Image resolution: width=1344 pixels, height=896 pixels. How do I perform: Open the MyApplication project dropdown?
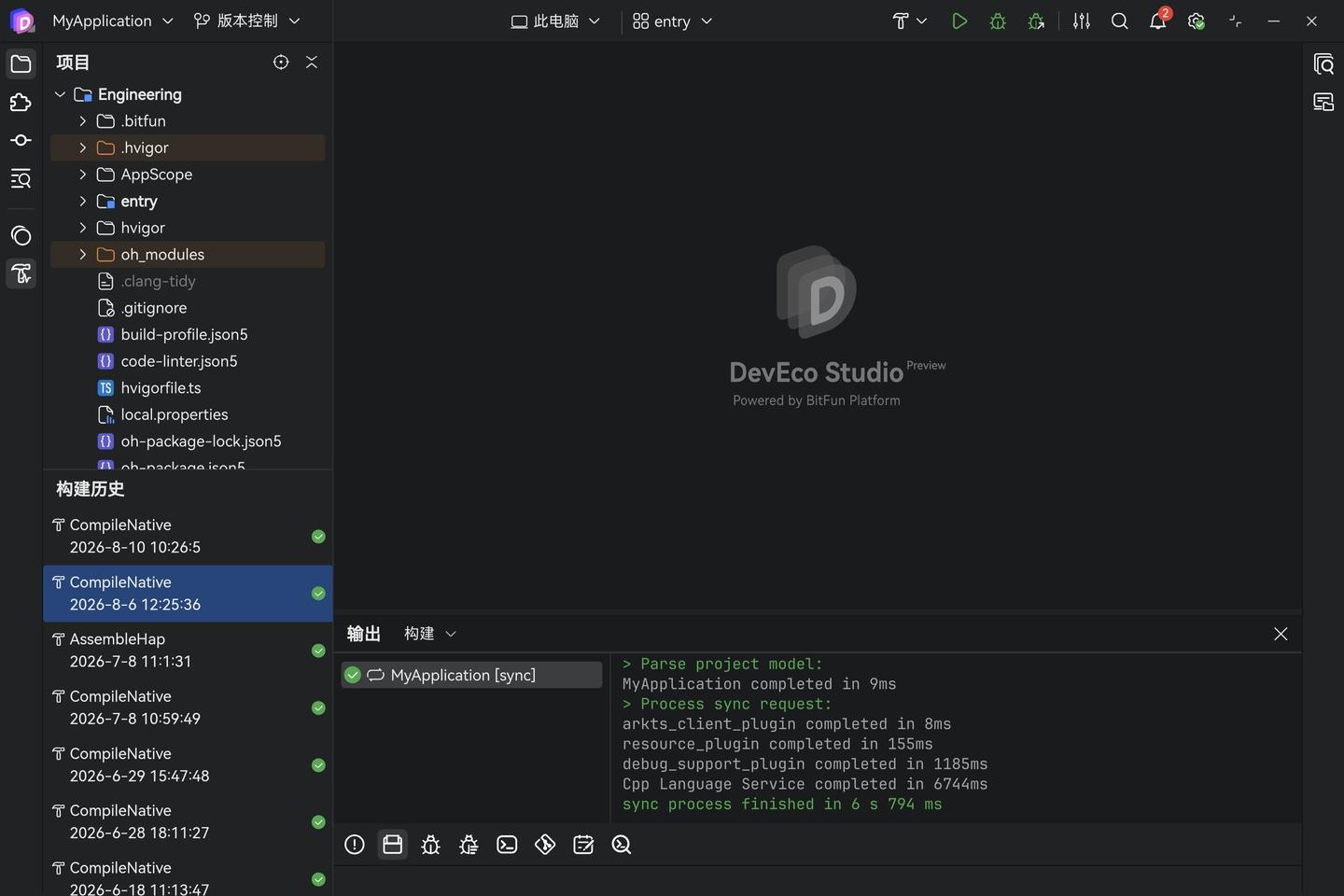[113, 21]
